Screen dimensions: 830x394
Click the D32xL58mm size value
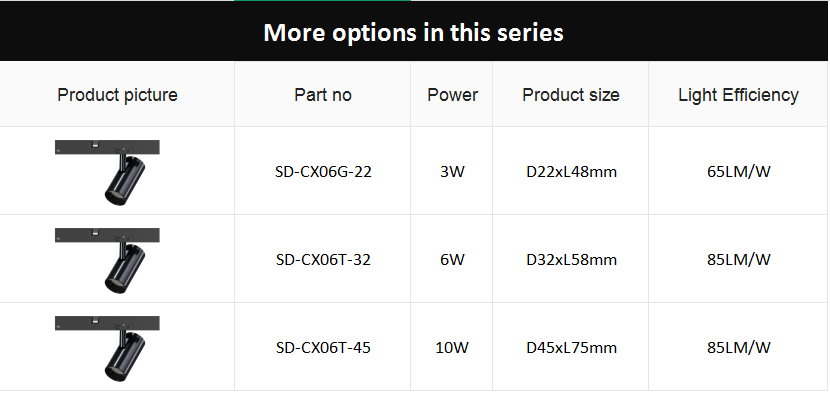[x=572, y=260]
